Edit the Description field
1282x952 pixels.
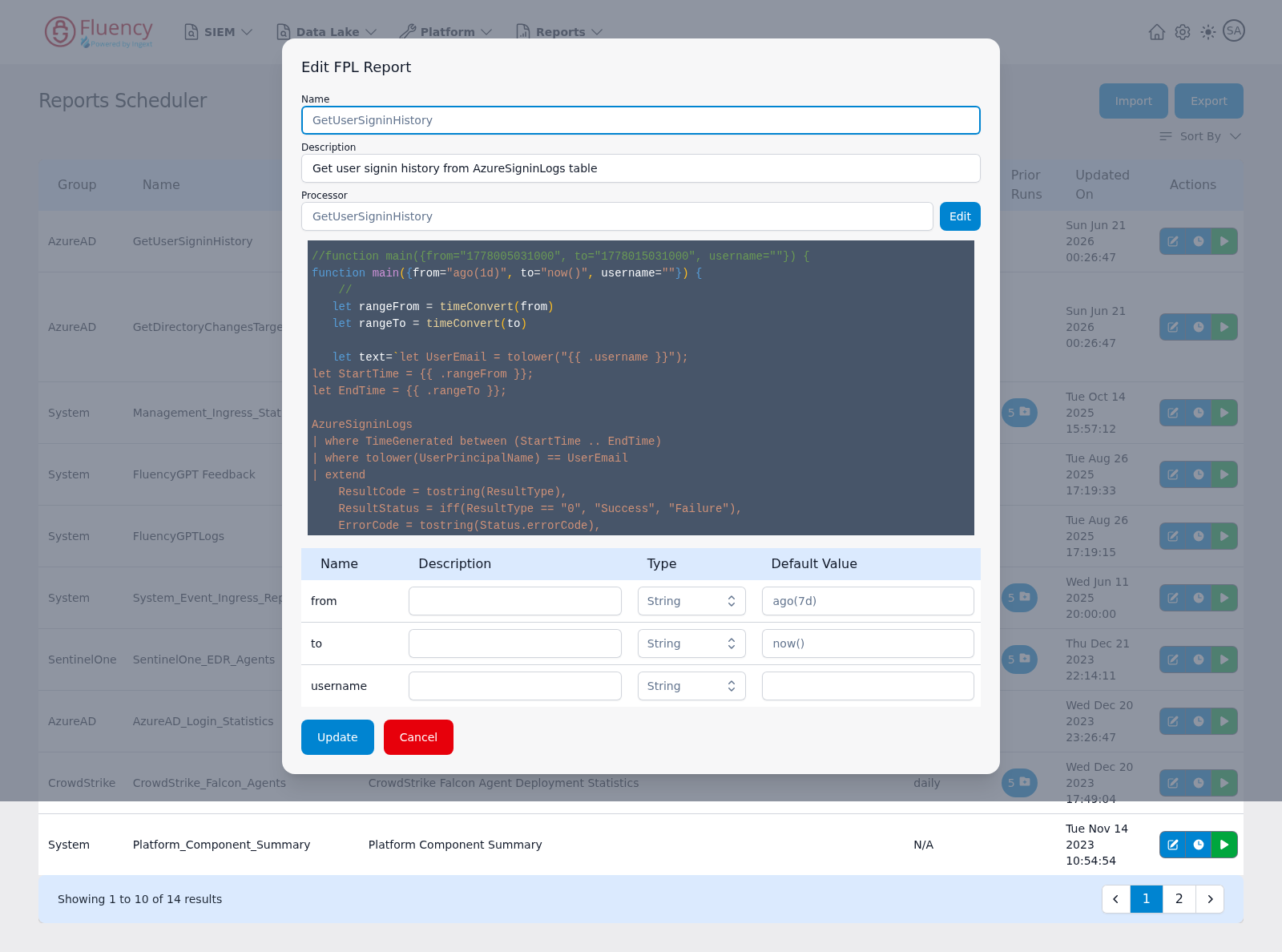coord(641,168)
